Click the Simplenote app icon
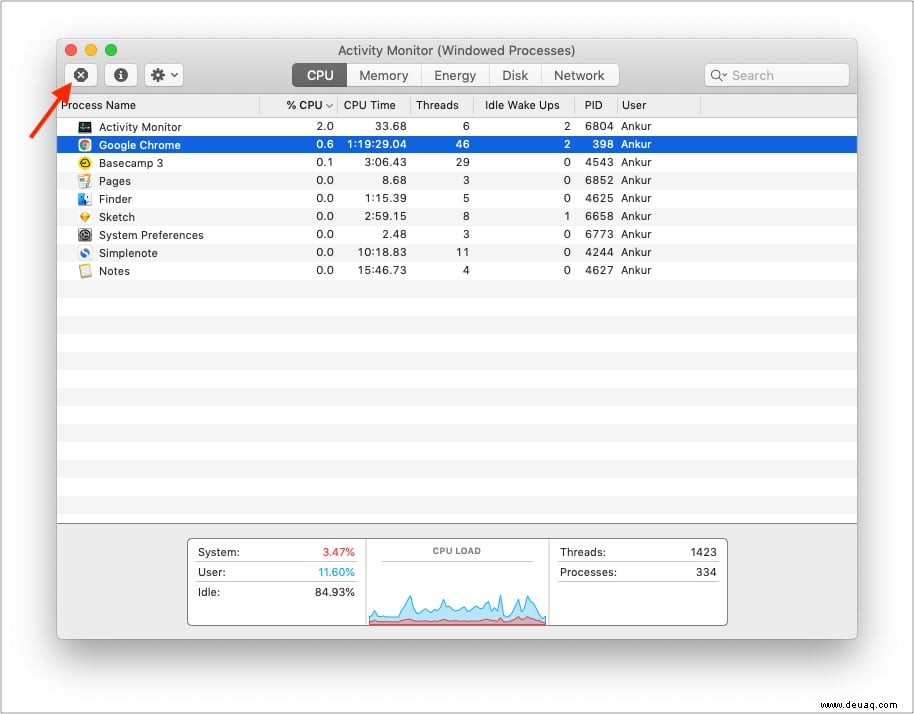The width and height of the screenshot is (914, 714). pyautogui.click(x=85, y=253)
